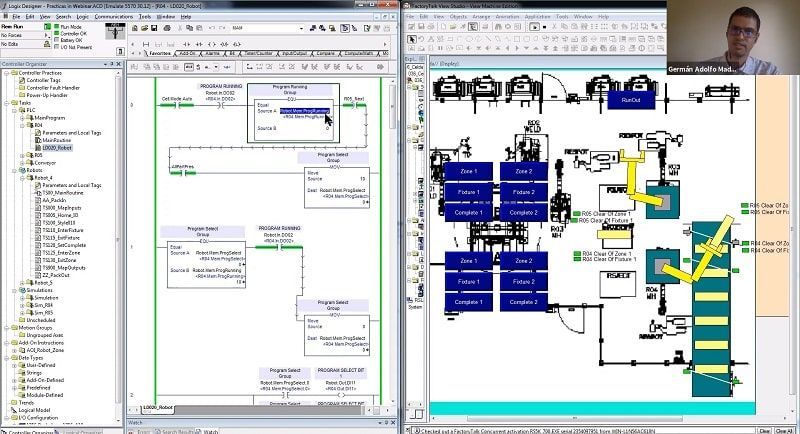Insert a new rung from the instruction toolbar
800x434 pixels.
pyautogui.click(x=146, y=44)
